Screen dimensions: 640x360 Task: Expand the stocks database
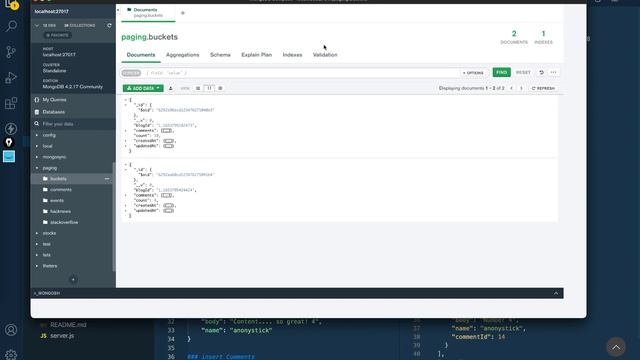point(37,233)
